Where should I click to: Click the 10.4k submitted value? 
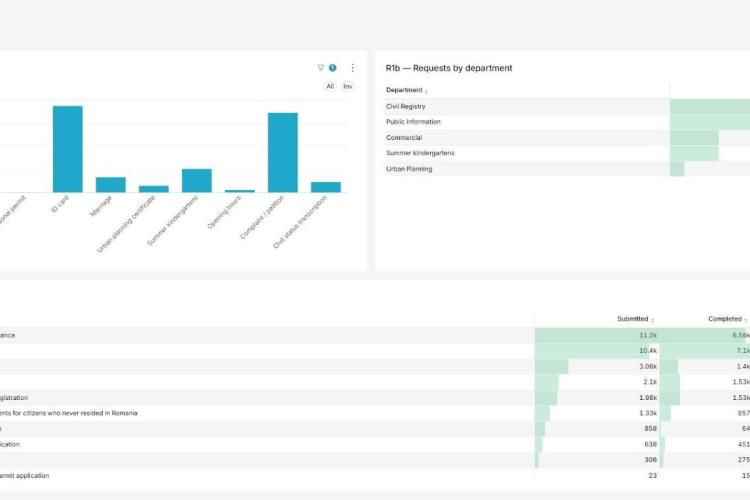click(x=648, y=351)
